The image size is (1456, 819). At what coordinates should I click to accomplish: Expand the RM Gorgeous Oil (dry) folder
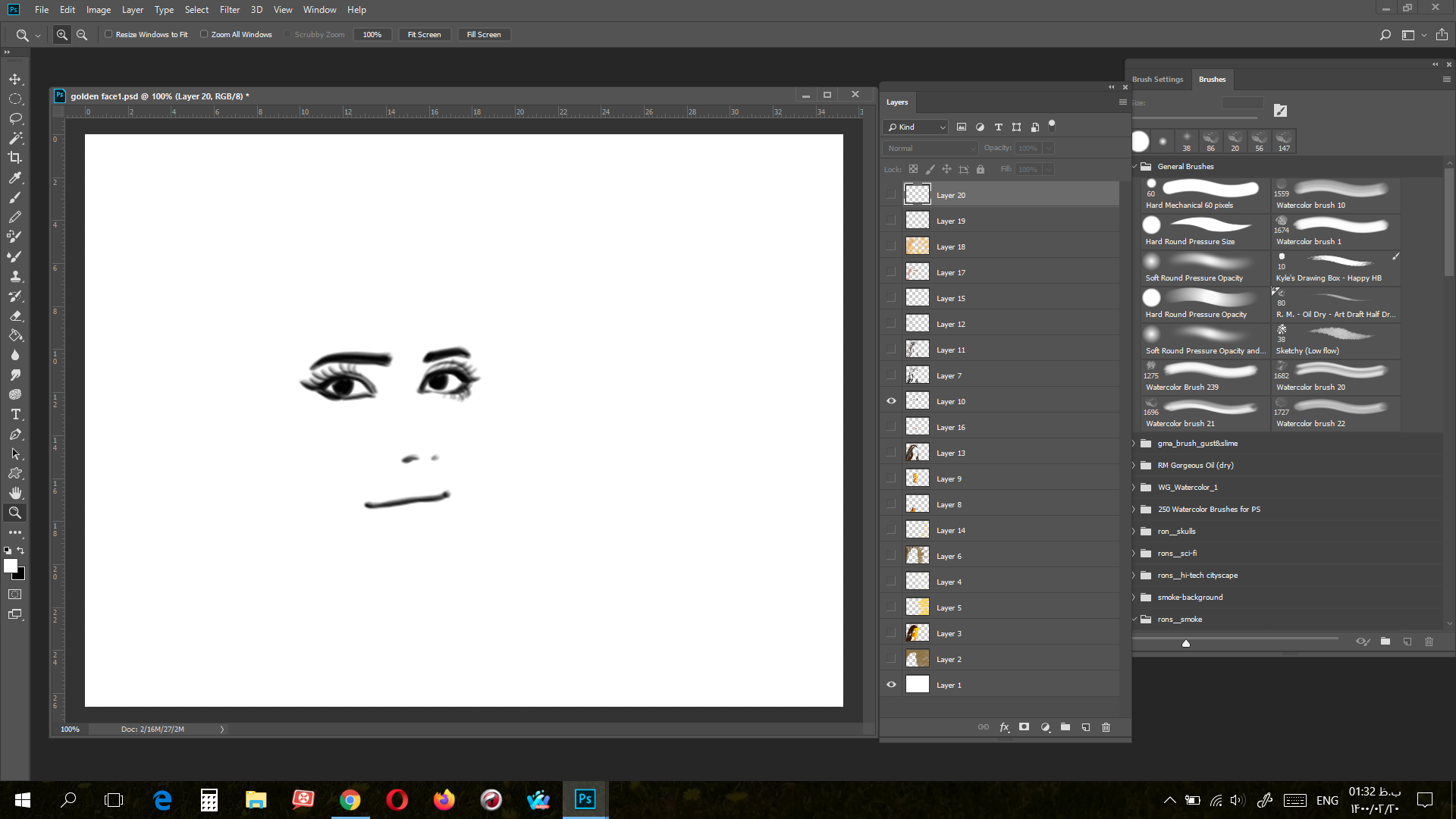(x=1135, y=466)
